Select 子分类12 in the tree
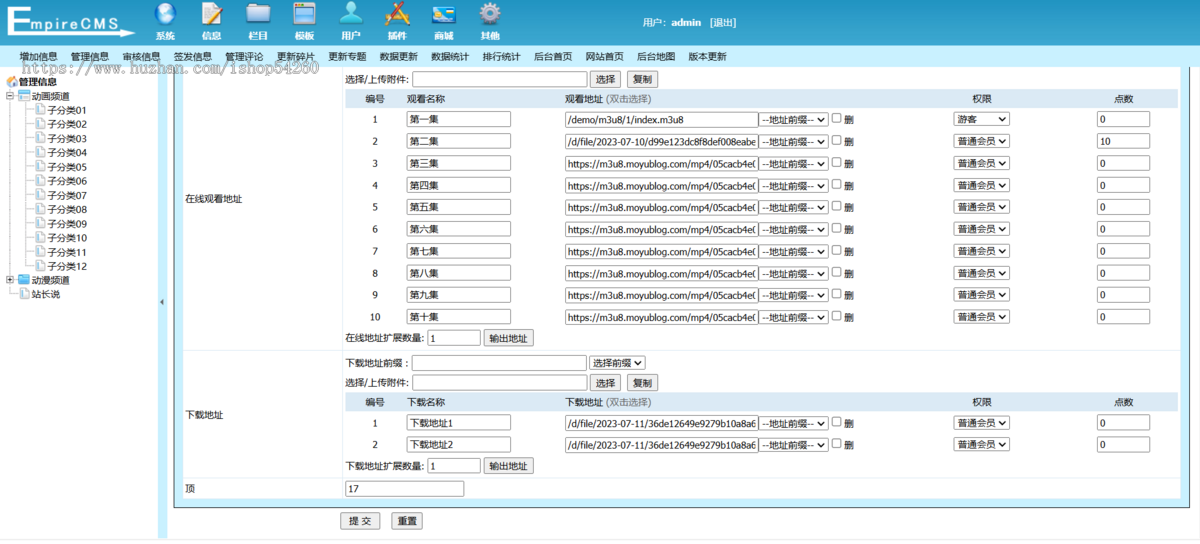 (67, 267)
